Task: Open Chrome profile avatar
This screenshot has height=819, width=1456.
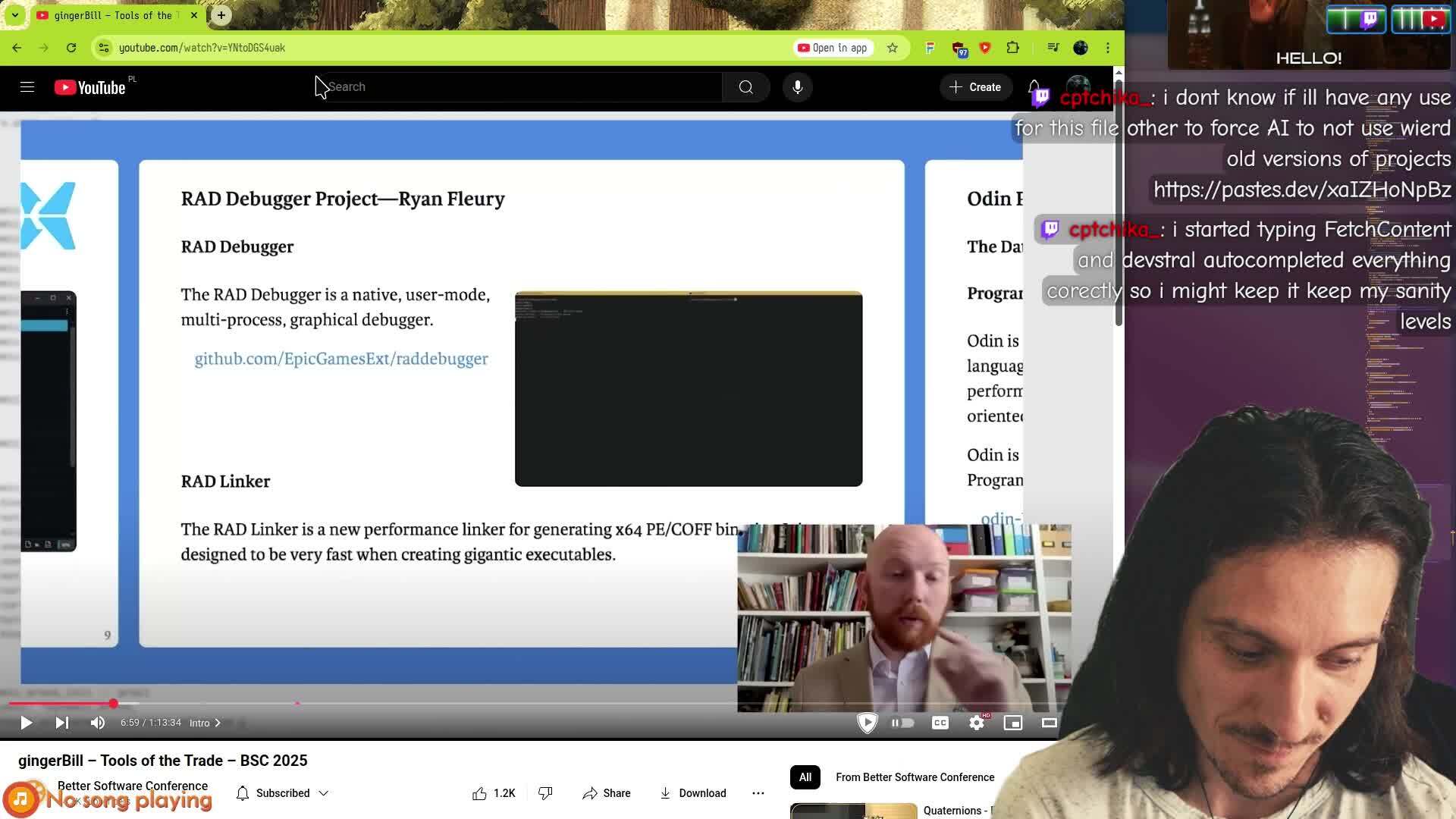Action: (x=1081, y=48)
